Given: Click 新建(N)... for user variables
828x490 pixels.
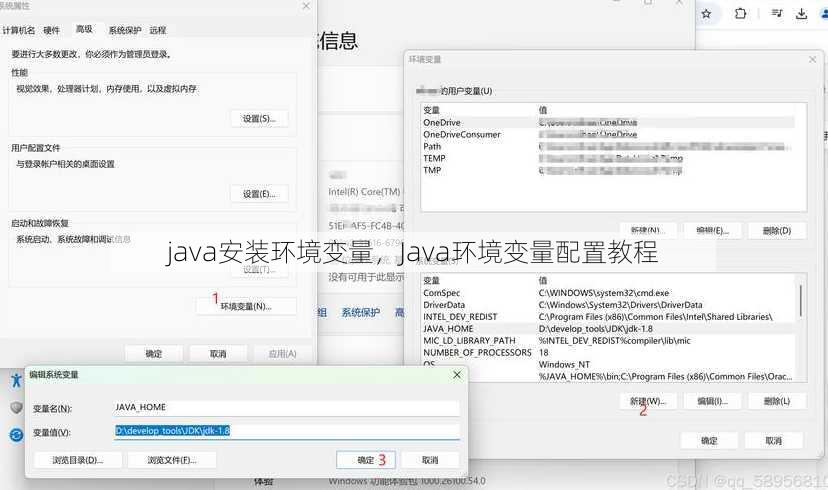Looking at the screenshot, I should tap(648, 230).
